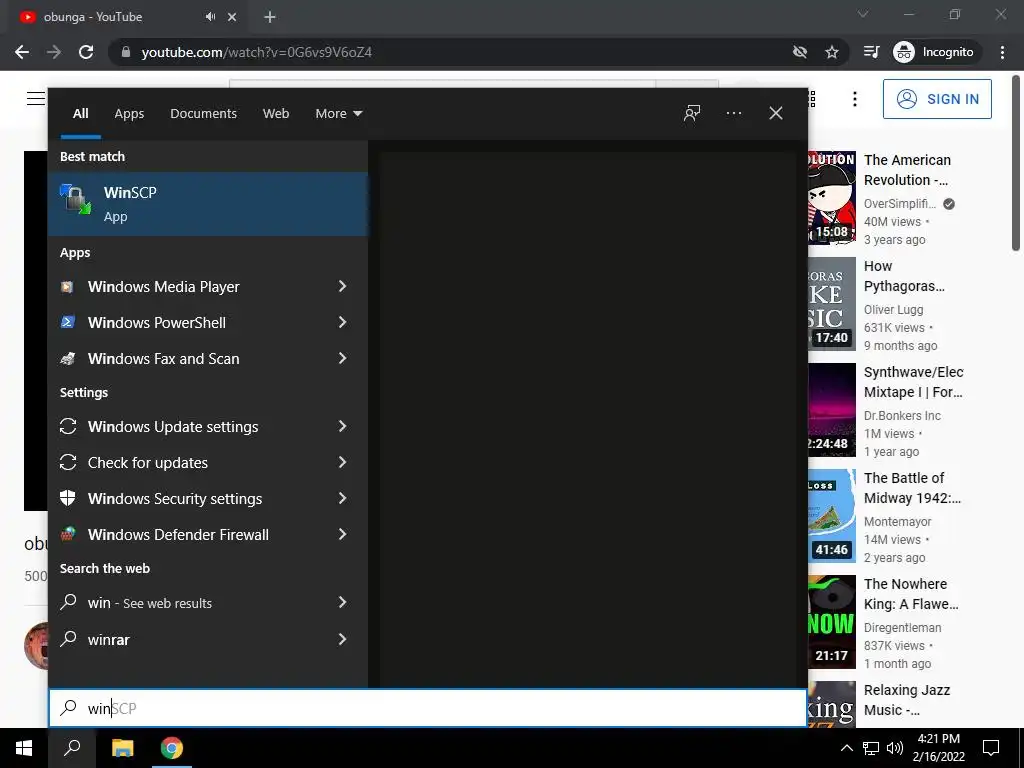Mute the tab via speaker icon
This screenshot has height=768, width=1024.
pyautogui.click(x=210, y=17)
